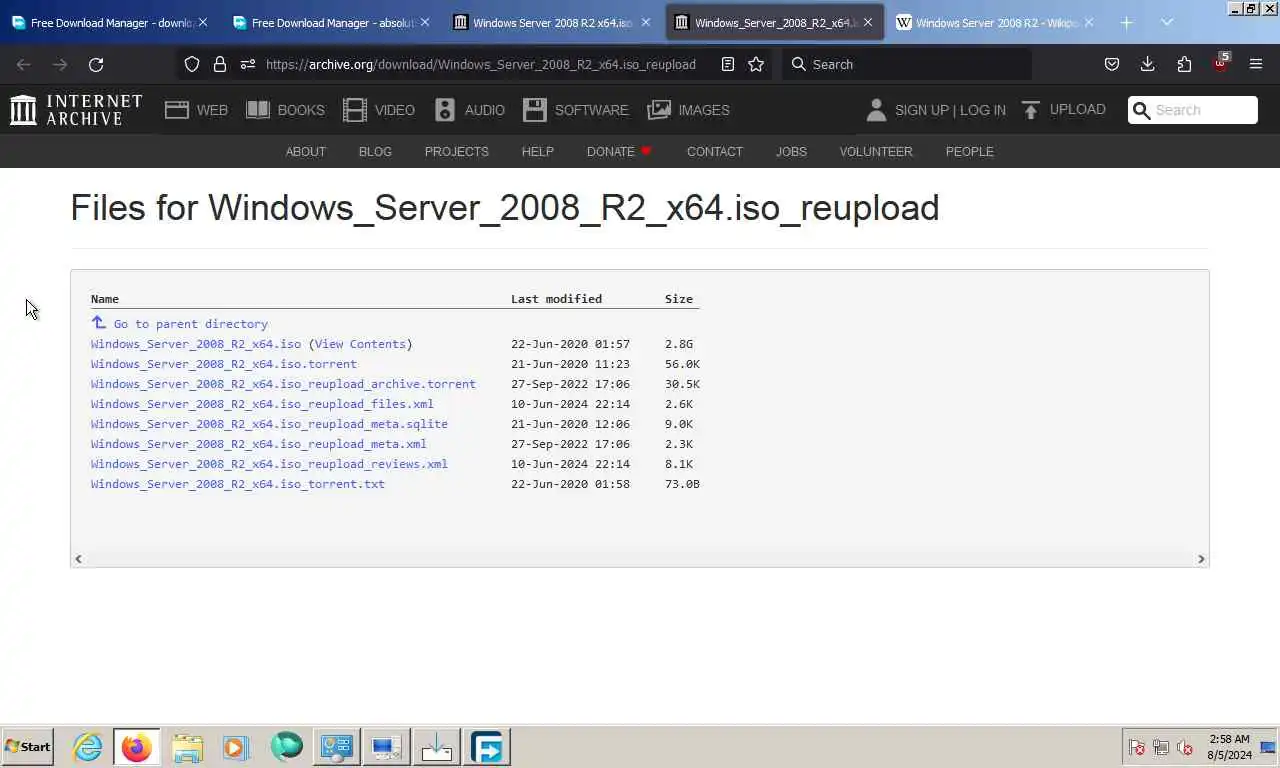This screenshot has height=768, width=1280.
Task: Open the reupload_reviews.xml file
Action: tap(269, 464)
